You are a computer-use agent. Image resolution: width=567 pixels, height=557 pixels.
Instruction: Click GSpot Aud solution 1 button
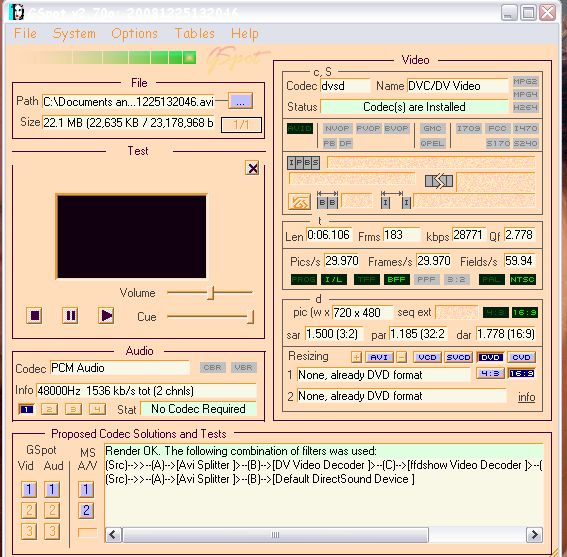[52, 490]
